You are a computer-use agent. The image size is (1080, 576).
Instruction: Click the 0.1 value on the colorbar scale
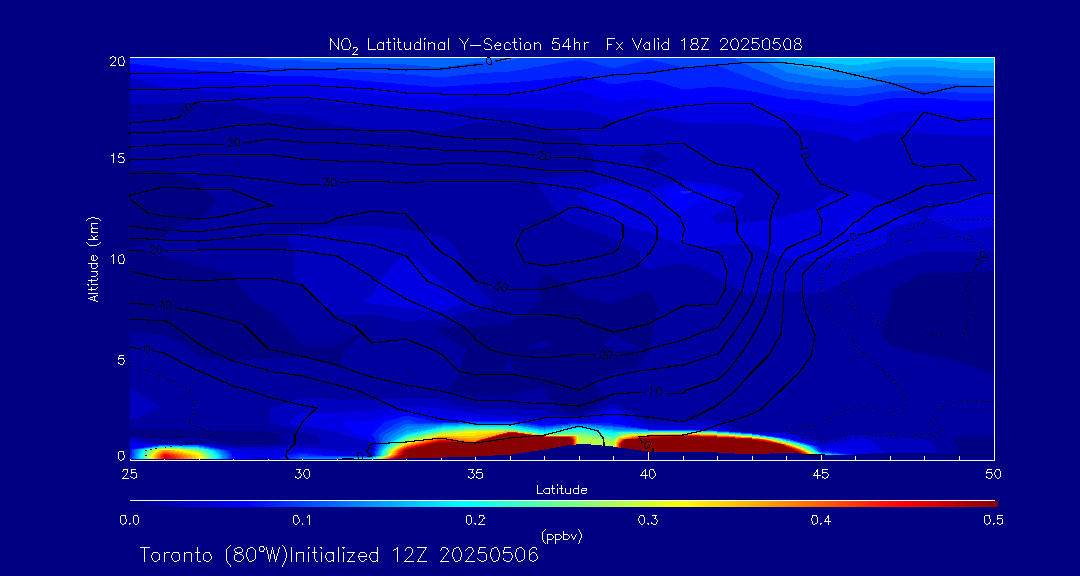(302, 520)
